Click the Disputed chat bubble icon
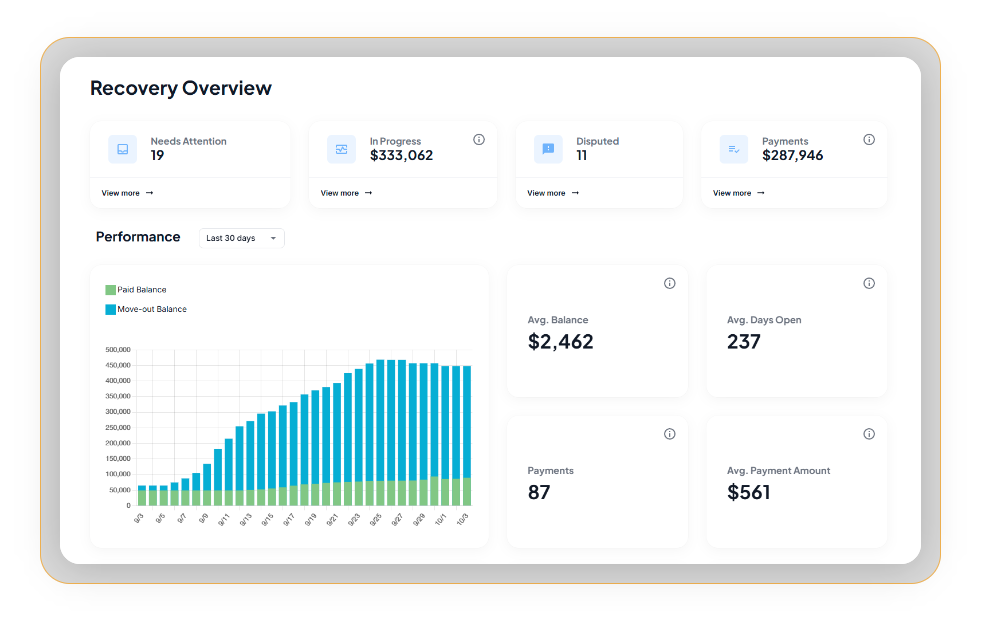Screen dimensions: 981x627 (x=548, y=149)
